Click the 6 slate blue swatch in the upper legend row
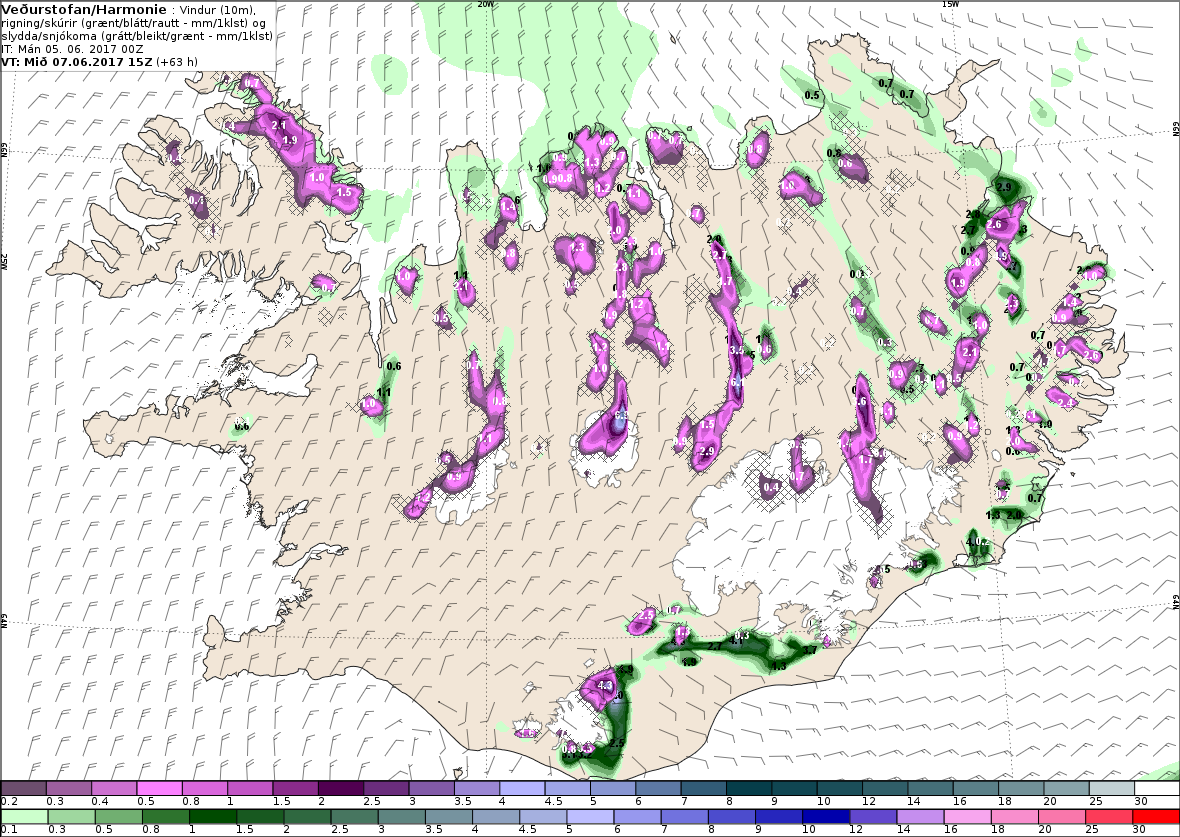 [x=658, y=789]
